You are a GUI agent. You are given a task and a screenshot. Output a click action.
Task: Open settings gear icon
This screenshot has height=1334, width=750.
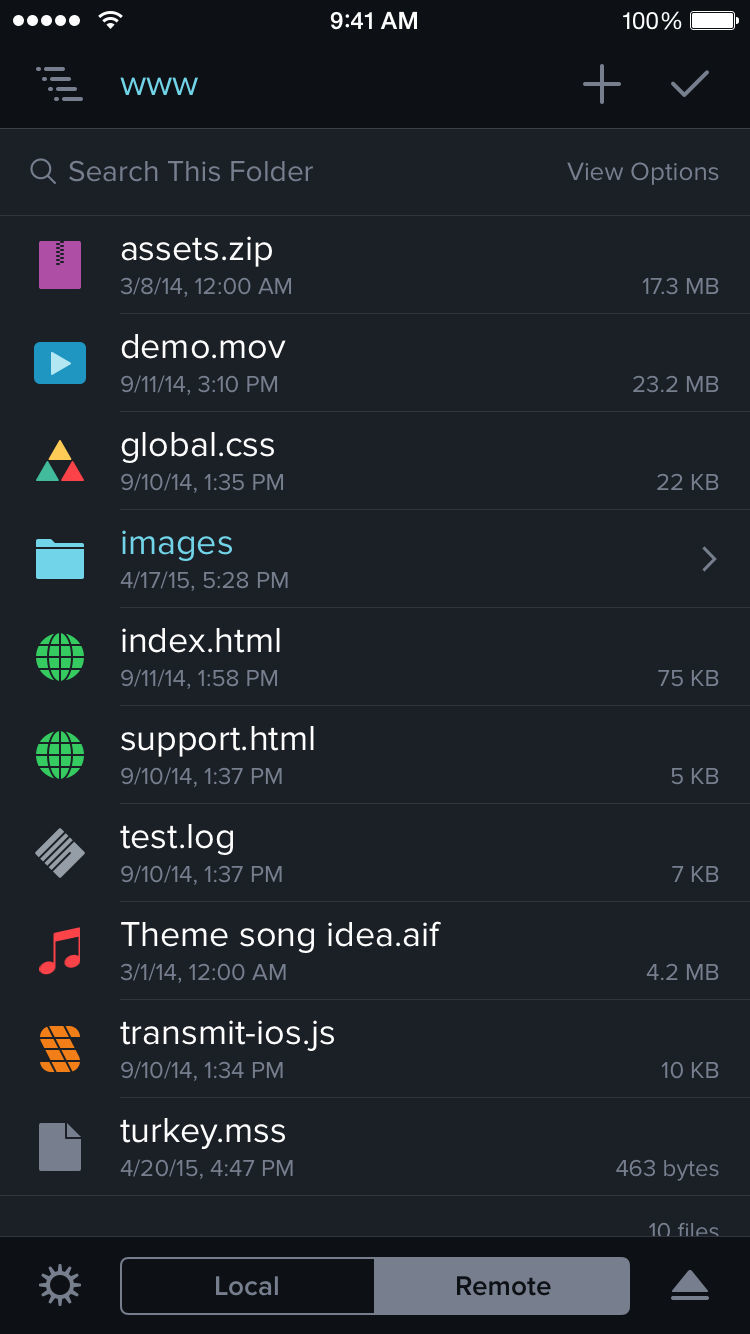tap(60, 1286)
